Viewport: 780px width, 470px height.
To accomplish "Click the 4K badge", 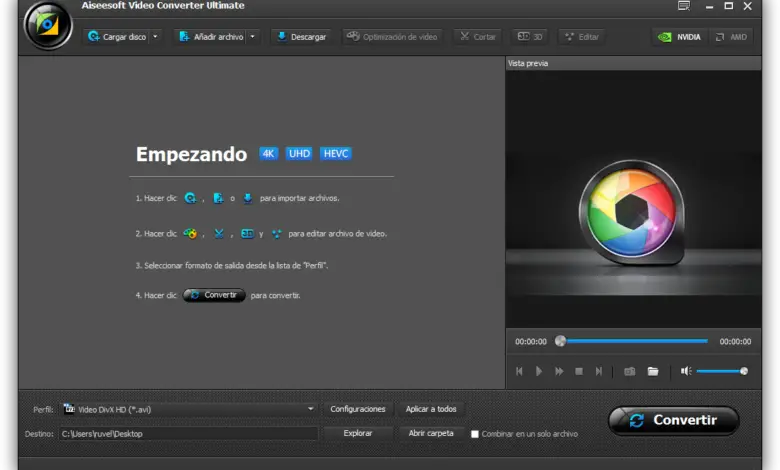I will [268, 154].
